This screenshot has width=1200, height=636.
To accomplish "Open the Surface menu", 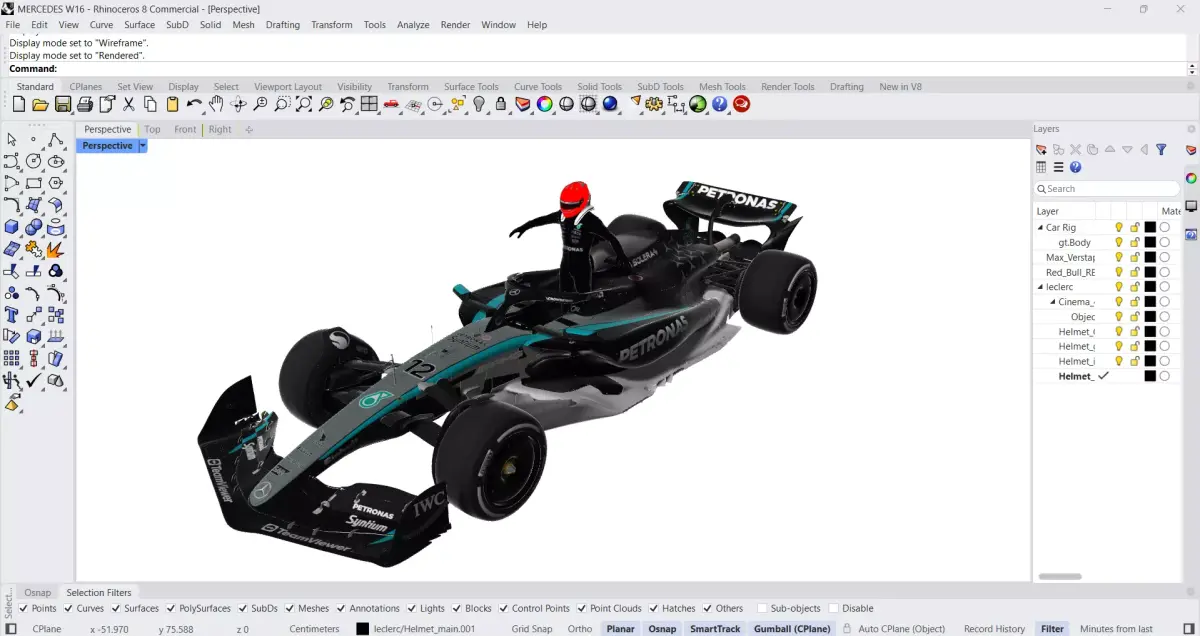I will pos(139,25).
